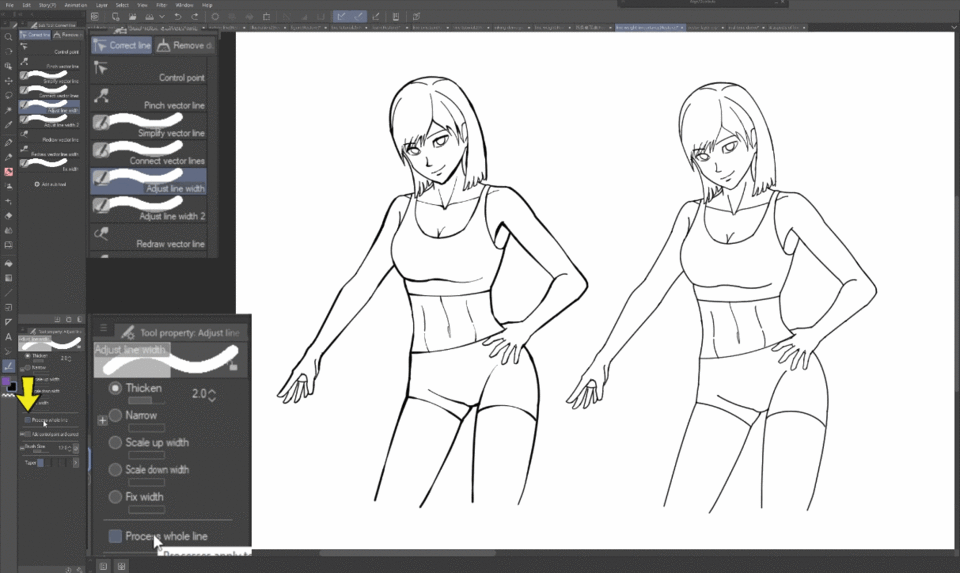The width and height of the screenshot is (960, 573).
Task: Enable the Process whole line checkbox
Action: [x=116, y=537]
